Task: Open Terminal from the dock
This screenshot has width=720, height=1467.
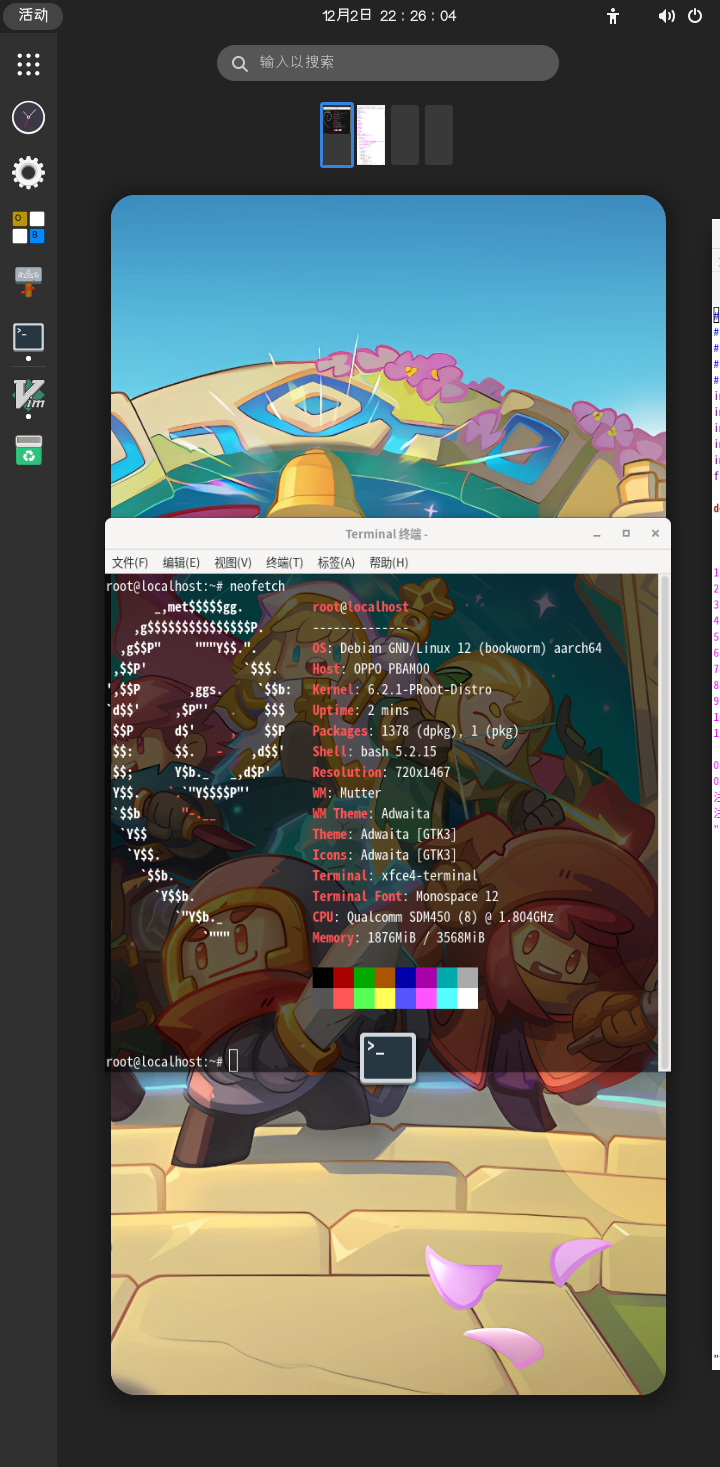Action: click(28, 336)
